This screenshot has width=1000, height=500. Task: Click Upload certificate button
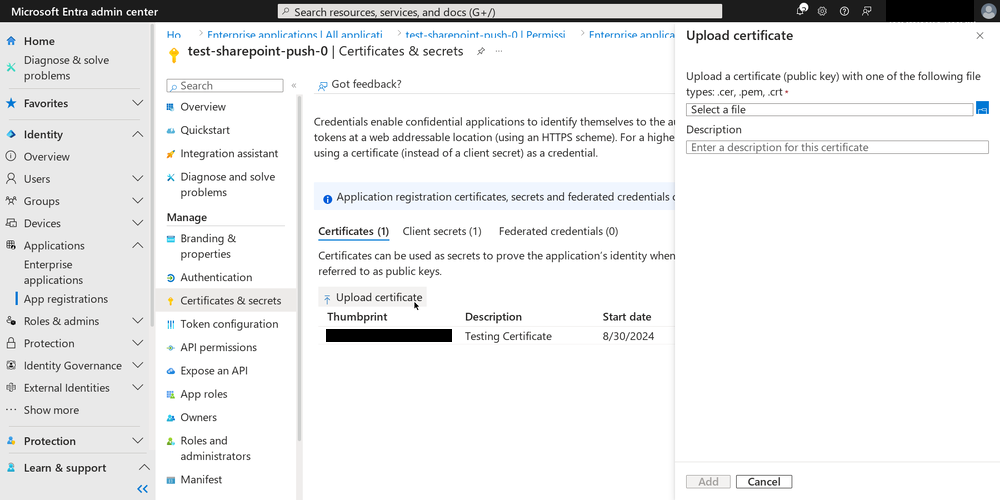372,298
